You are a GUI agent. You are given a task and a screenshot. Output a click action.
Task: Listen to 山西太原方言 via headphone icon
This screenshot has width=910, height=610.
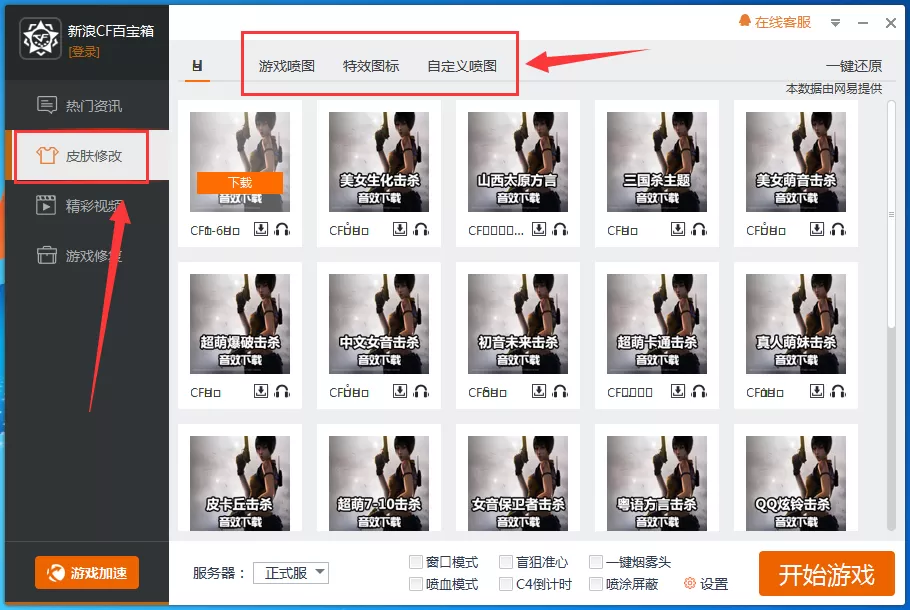pyautogui.click(x=560, y=229)
